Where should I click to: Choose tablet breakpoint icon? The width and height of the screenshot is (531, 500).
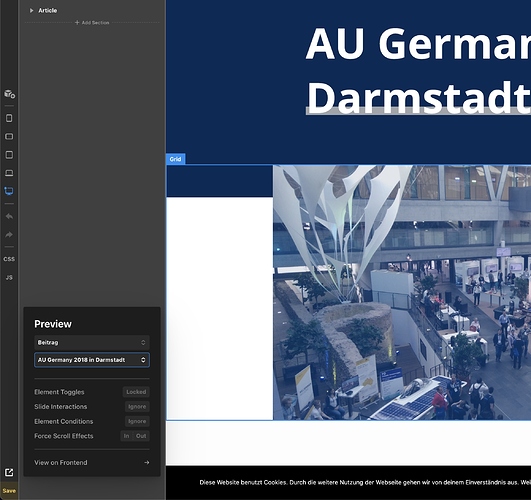(9, 155)
